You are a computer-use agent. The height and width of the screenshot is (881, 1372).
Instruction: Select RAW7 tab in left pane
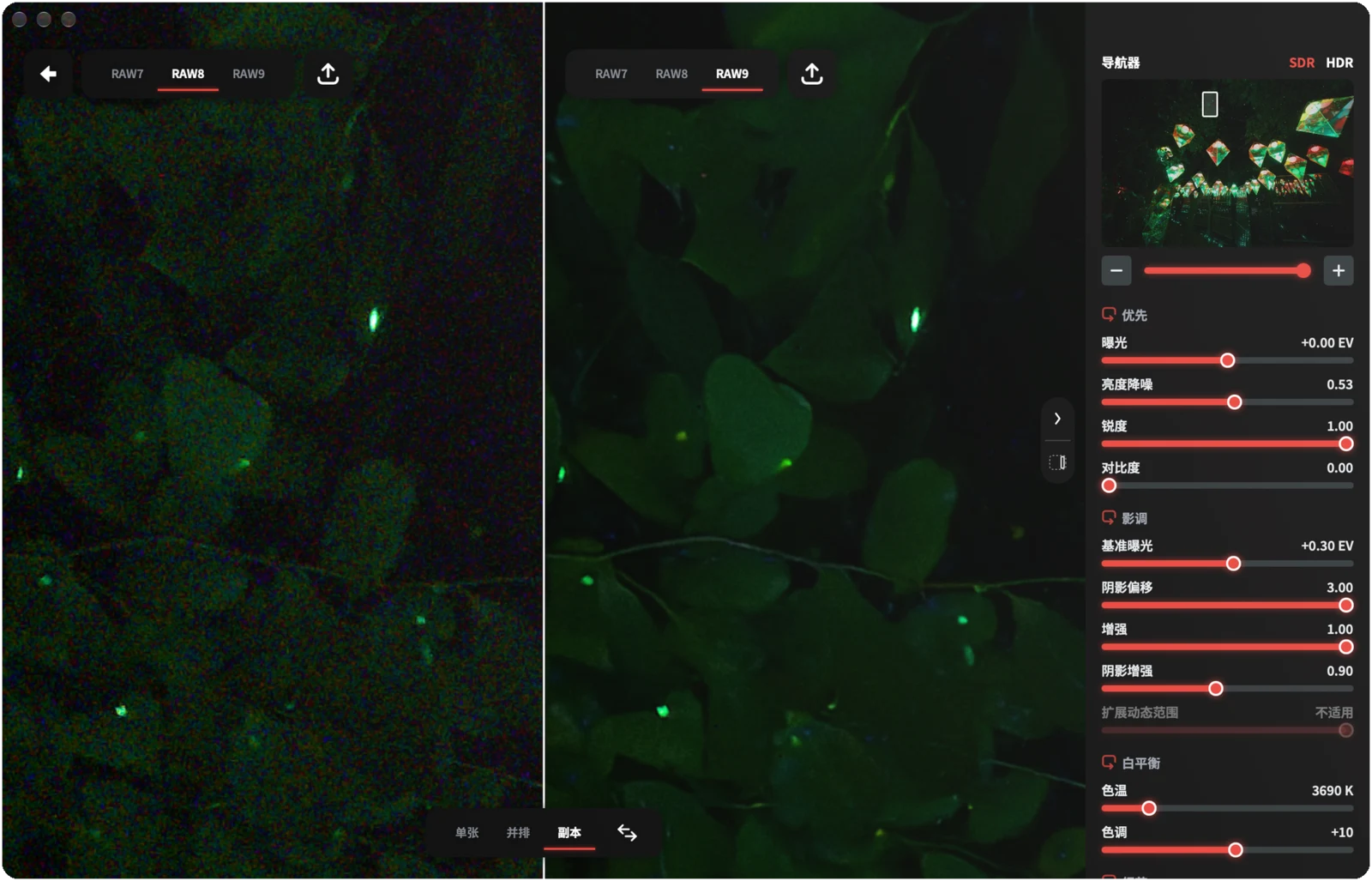click(x=127, y=74)
